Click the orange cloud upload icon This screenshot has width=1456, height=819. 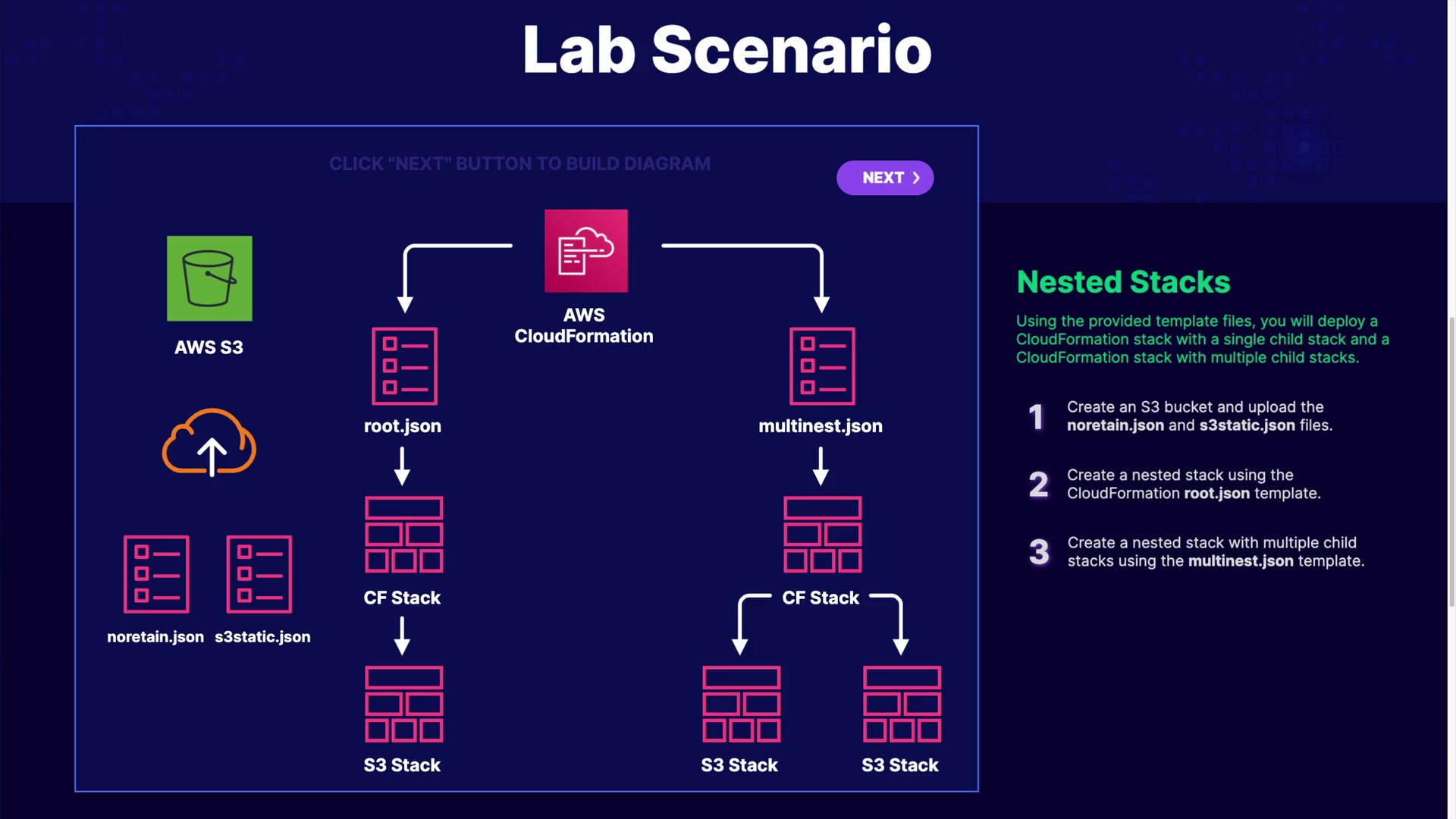pos(209,442)
